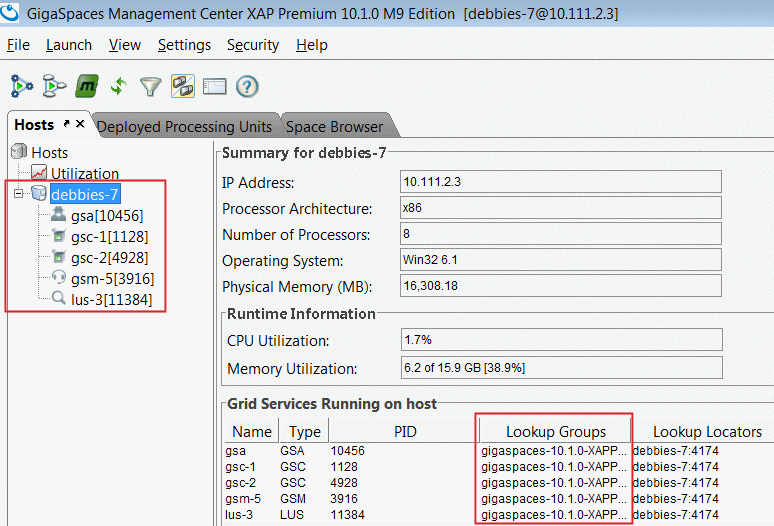Viewport: 774px width, 526px height.
Task: Select the lus-3 row in services table
Action: 499,515
